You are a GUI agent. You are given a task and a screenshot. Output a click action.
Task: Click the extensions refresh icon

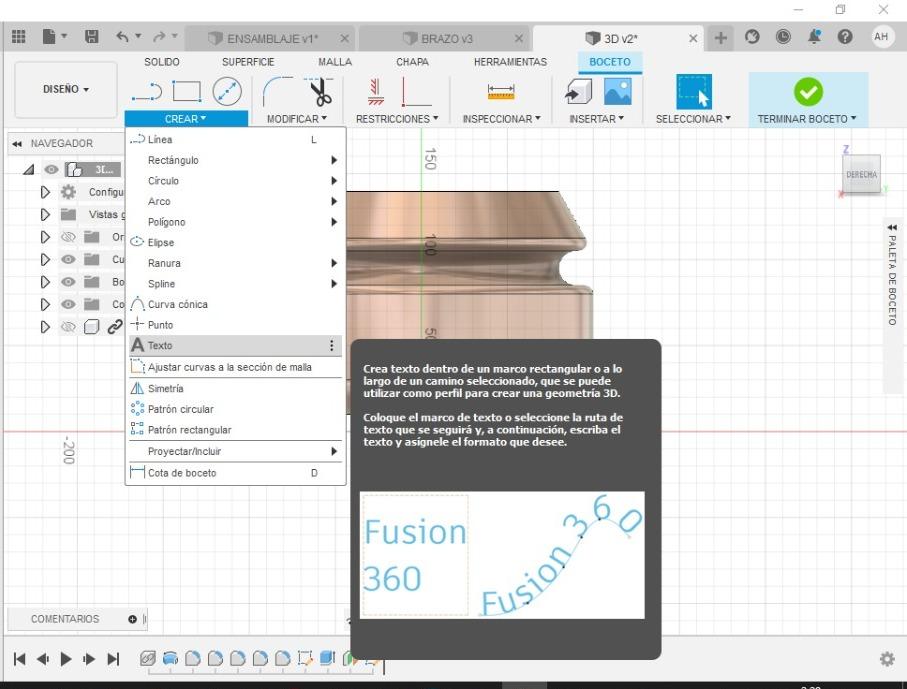(752, 37)
